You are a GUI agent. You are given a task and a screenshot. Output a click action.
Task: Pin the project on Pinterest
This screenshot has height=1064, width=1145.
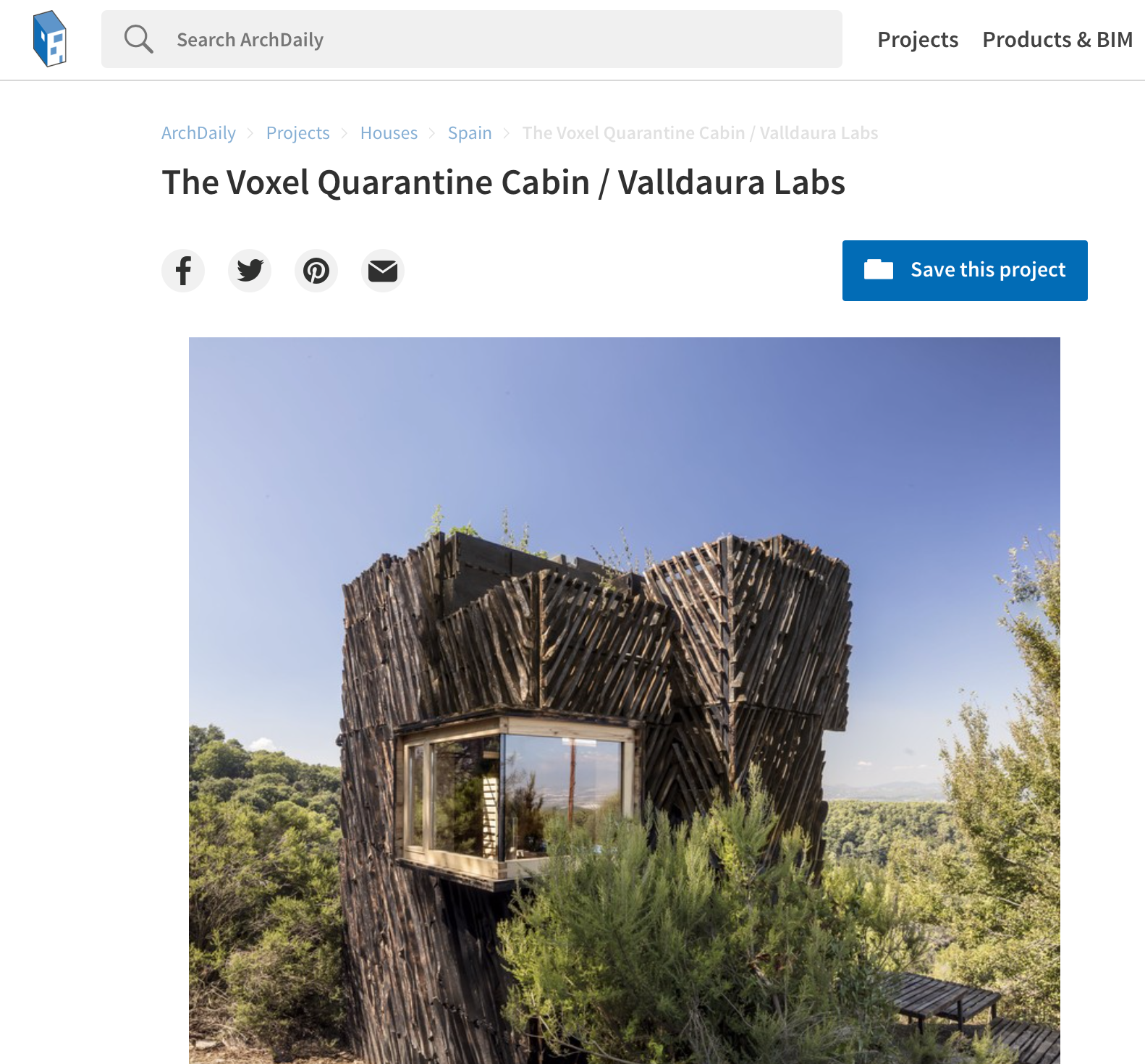pos(316,271)
